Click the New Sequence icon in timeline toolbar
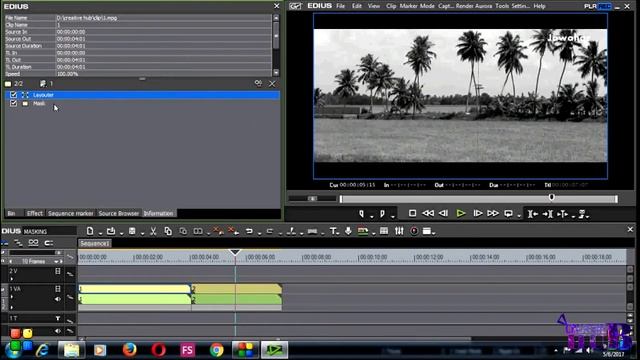The height and width of the screenshot is (360, 640). click(90, 231)
